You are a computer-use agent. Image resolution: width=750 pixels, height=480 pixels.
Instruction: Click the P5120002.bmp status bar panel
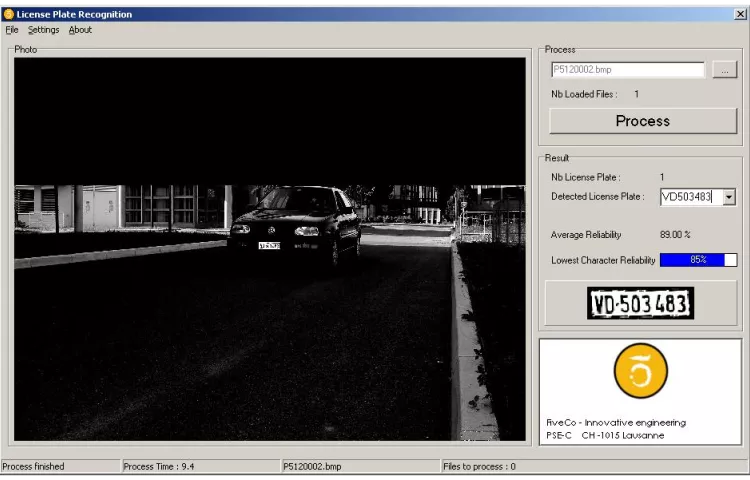coord(358,467)
